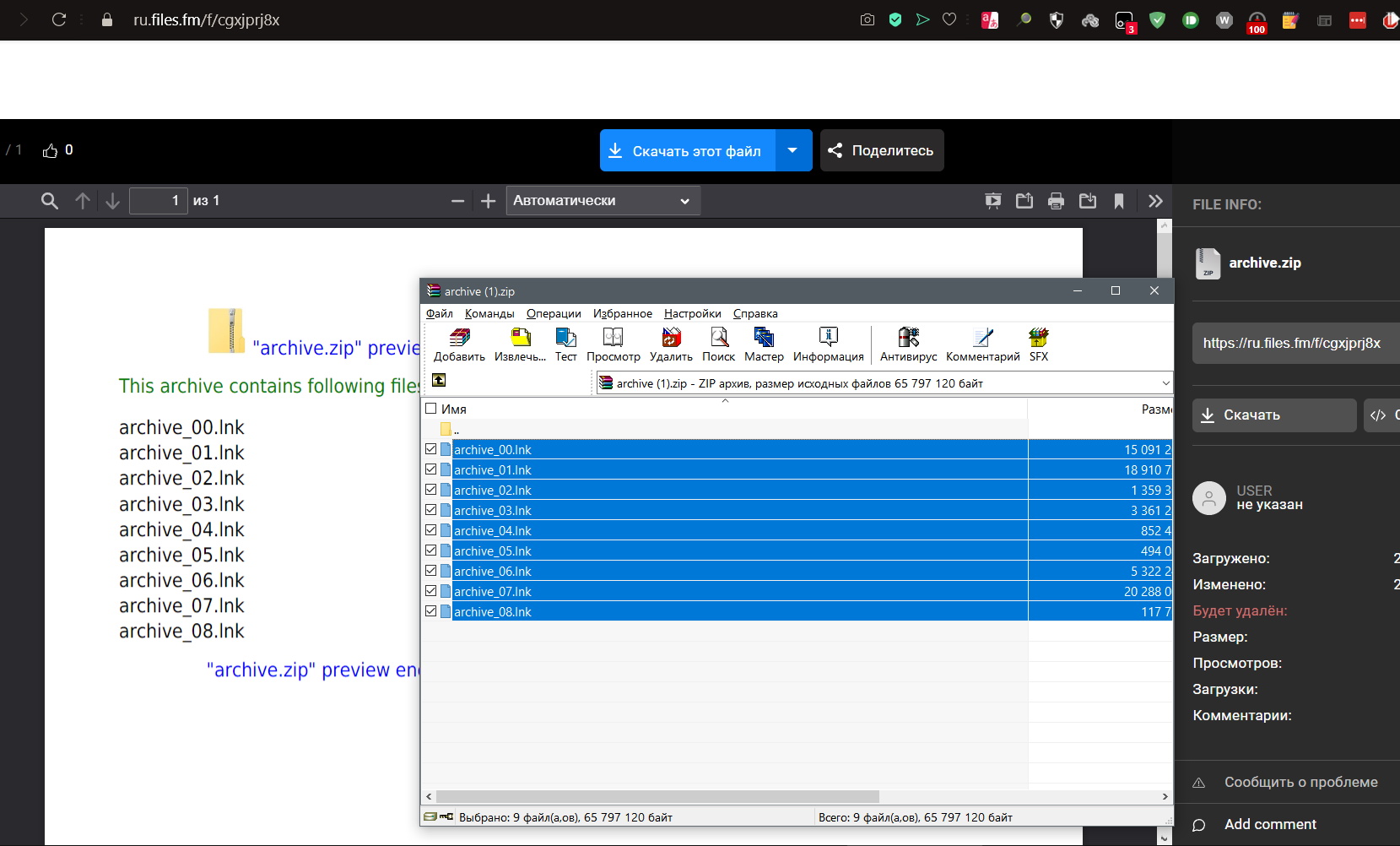Click the WinRAR horizontal scrollbar thumb
The width and height of the screenshot is (1400, 846).
(657, 797)
